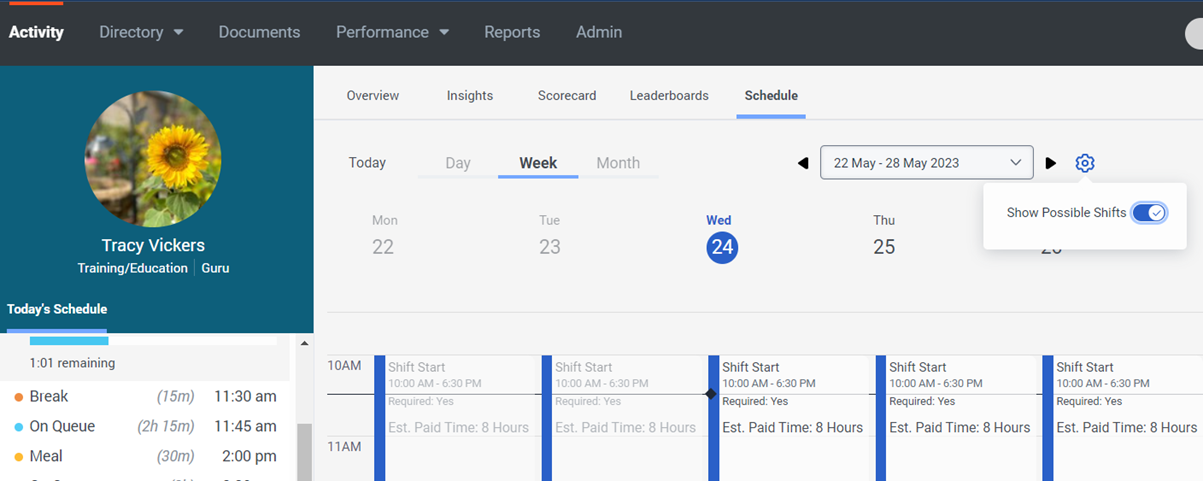The width and height of the screenshot is (1203, 481).
Task: Expand the Directory menu
Action: click(141, 32)
